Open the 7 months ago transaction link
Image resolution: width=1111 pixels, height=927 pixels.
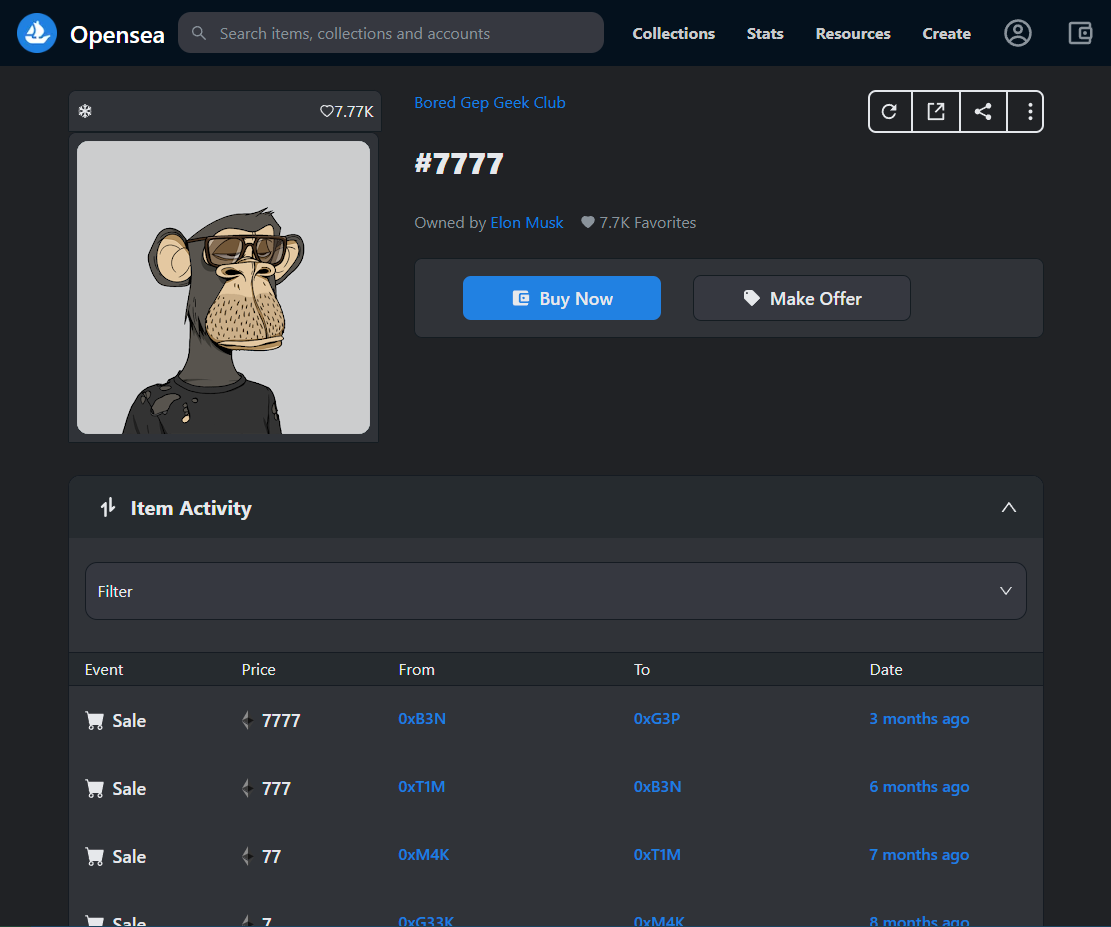[x=919, y=855]
